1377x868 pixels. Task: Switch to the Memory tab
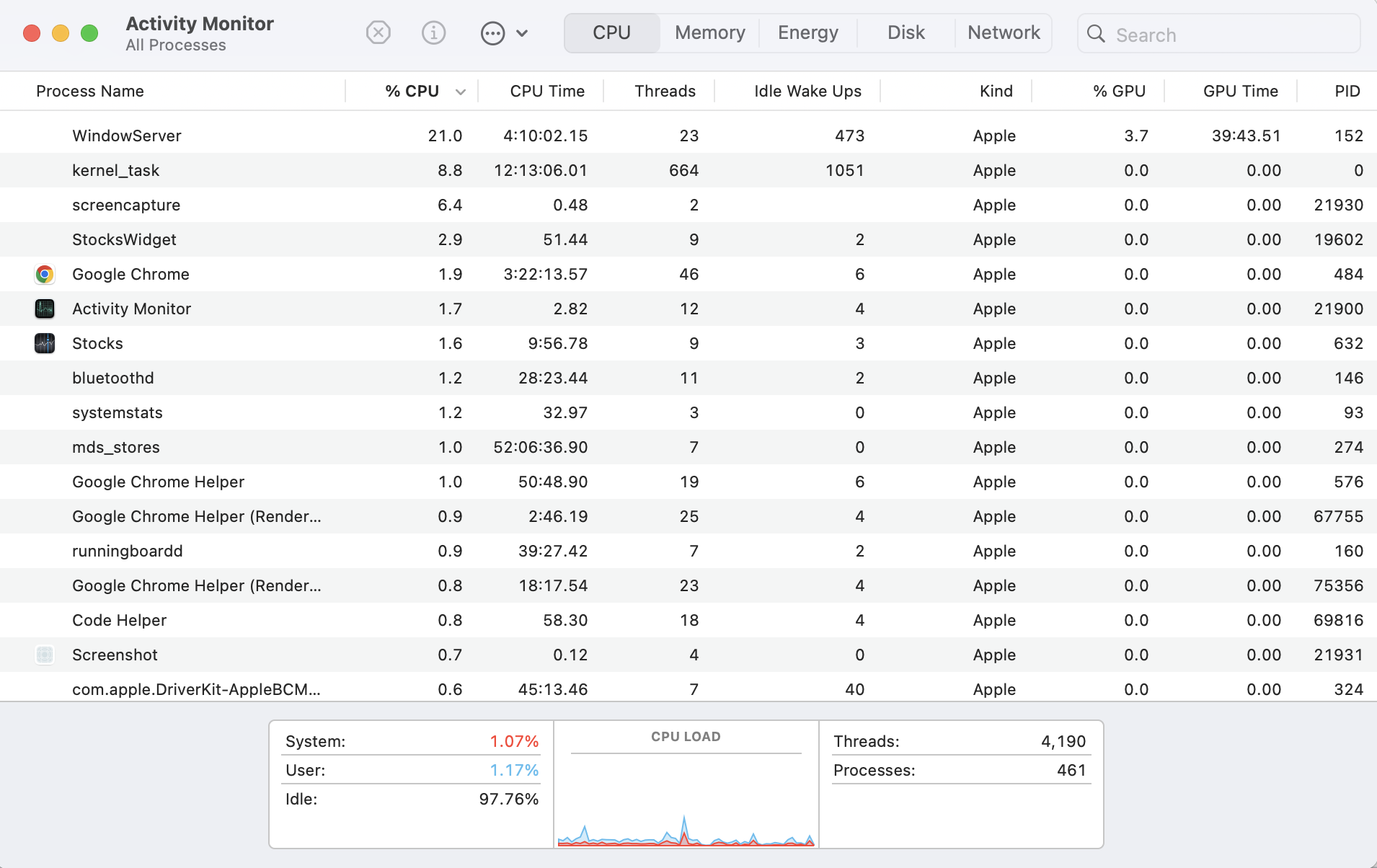coord(710,33)
